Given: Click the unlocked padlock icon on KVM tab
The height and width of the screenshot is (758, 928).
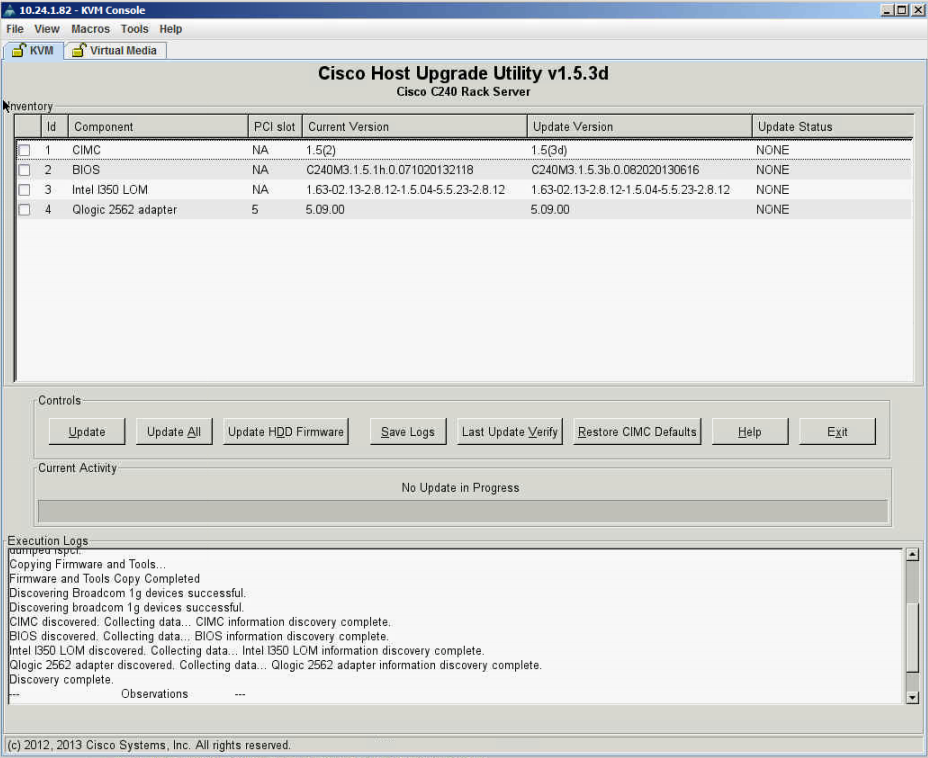Looking at the screenshot, I should [20, 50].
